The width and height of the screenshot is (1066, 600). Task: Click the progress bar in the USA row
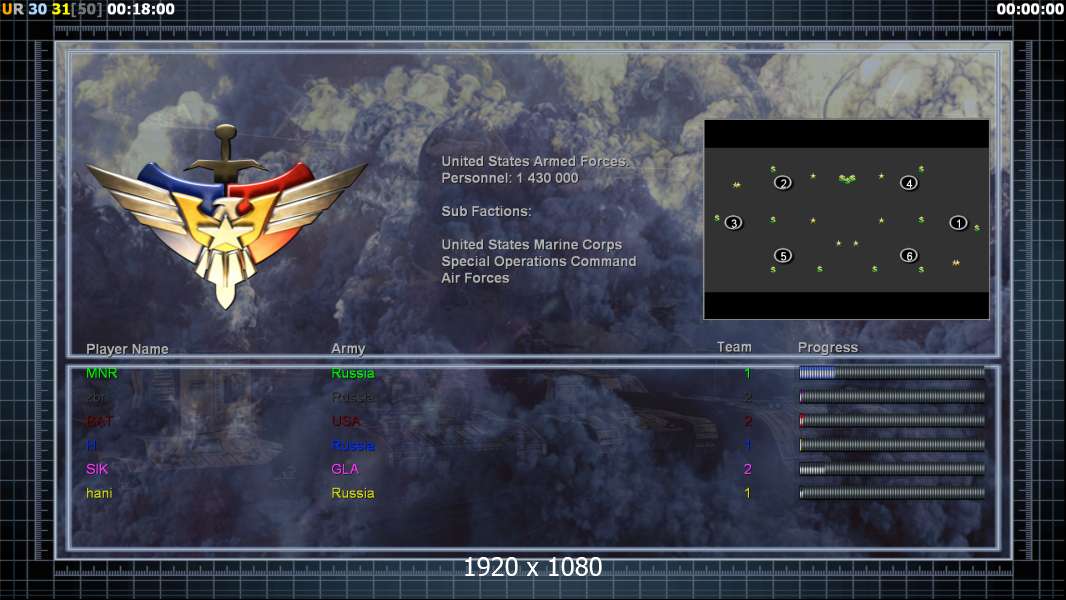coord(892,421)
